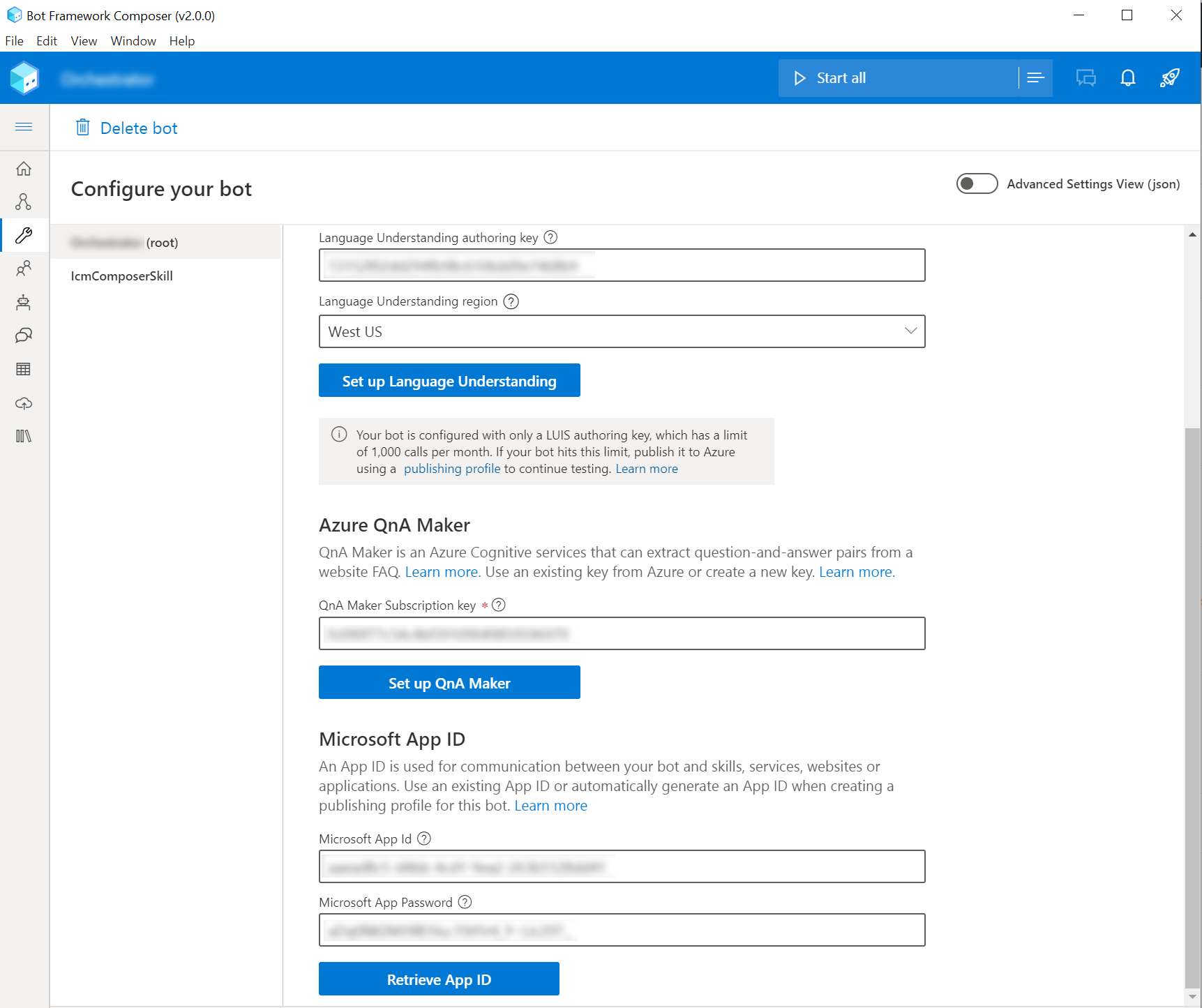Image resolution: width=1202 pixels, height=1008 pixels.
Task: Open the Home page from the sidebar
Action: click(x=24, y=168)
